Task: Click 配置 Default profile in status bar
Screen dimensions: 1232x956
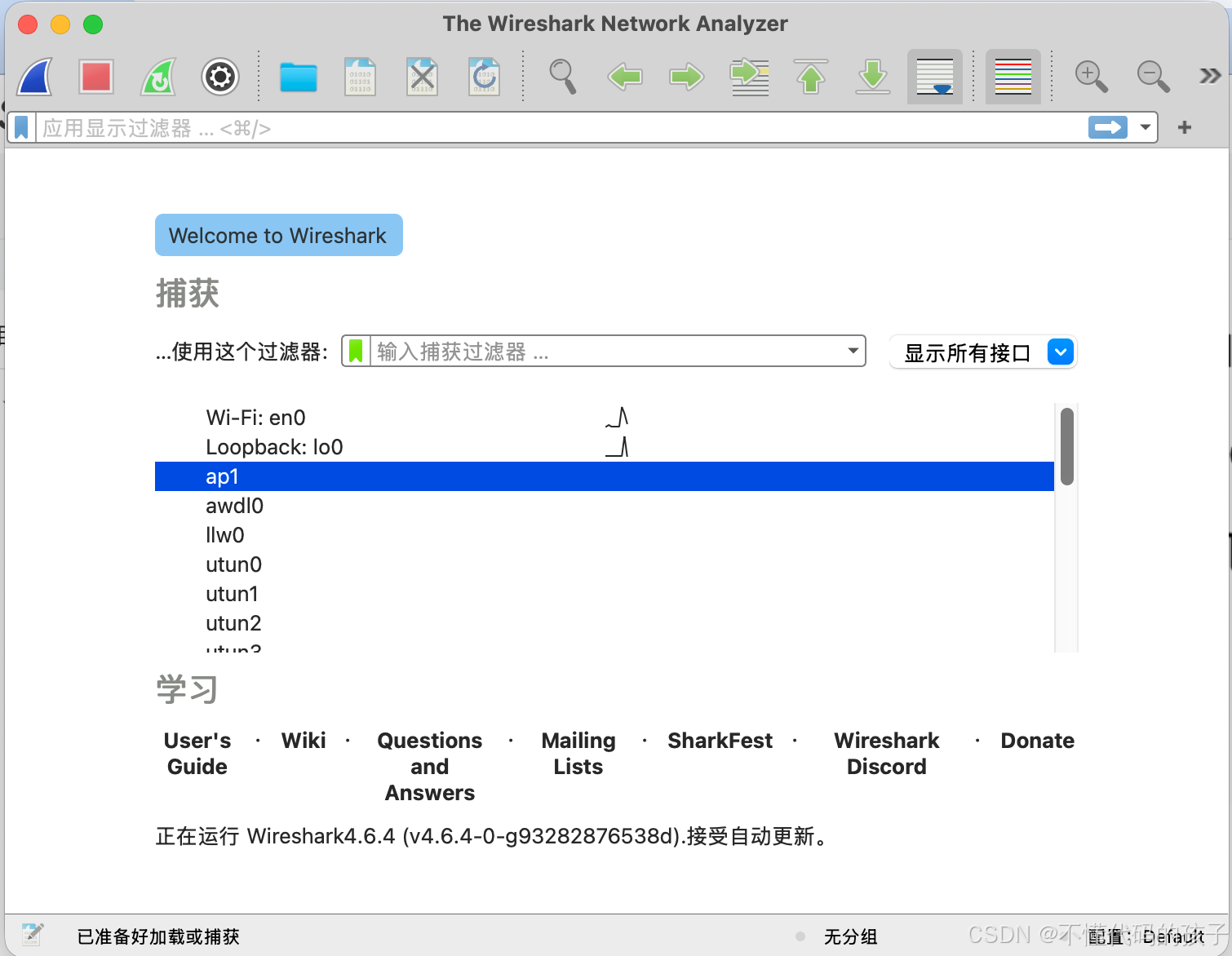Action: coord(1146,936)
